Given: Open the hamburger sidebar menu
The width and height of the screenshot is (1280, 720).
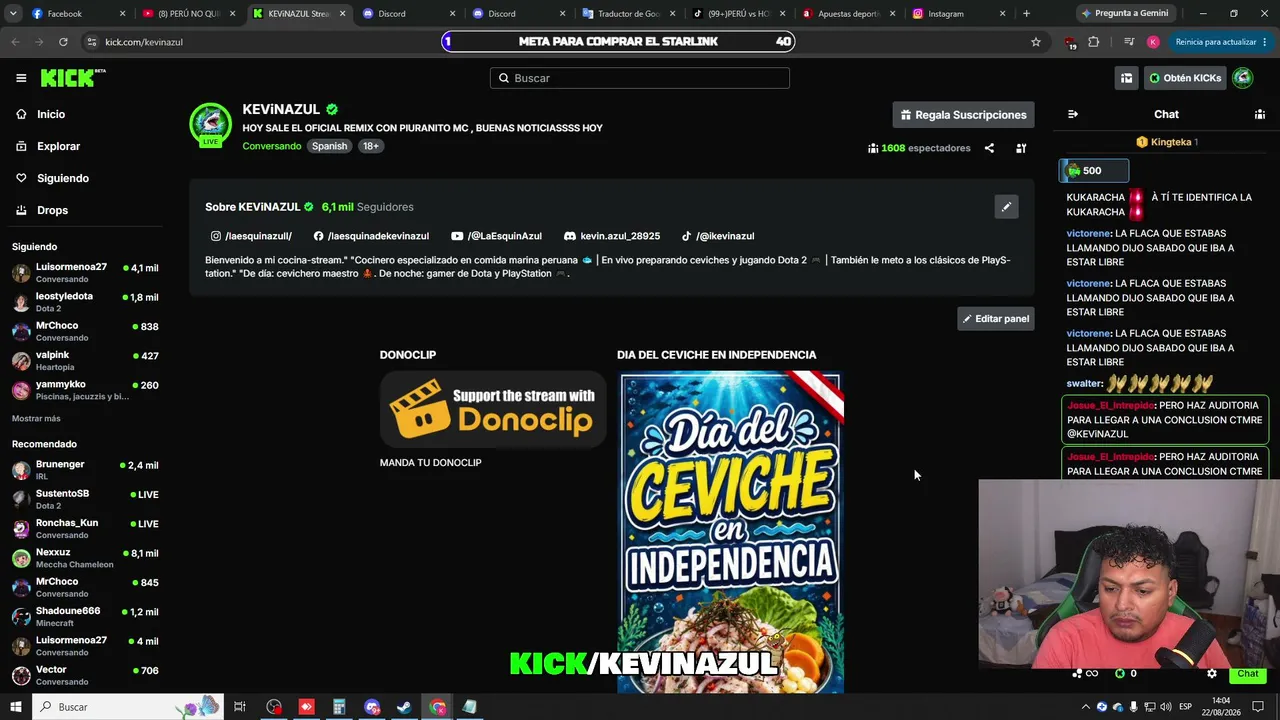Looking at the screenshot, I should click(21, 78).
